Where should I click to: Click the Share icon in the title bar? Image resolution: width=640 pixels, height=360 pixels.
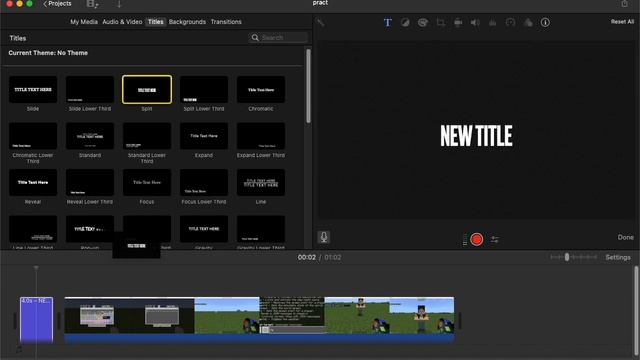click(x=624, y=4)
